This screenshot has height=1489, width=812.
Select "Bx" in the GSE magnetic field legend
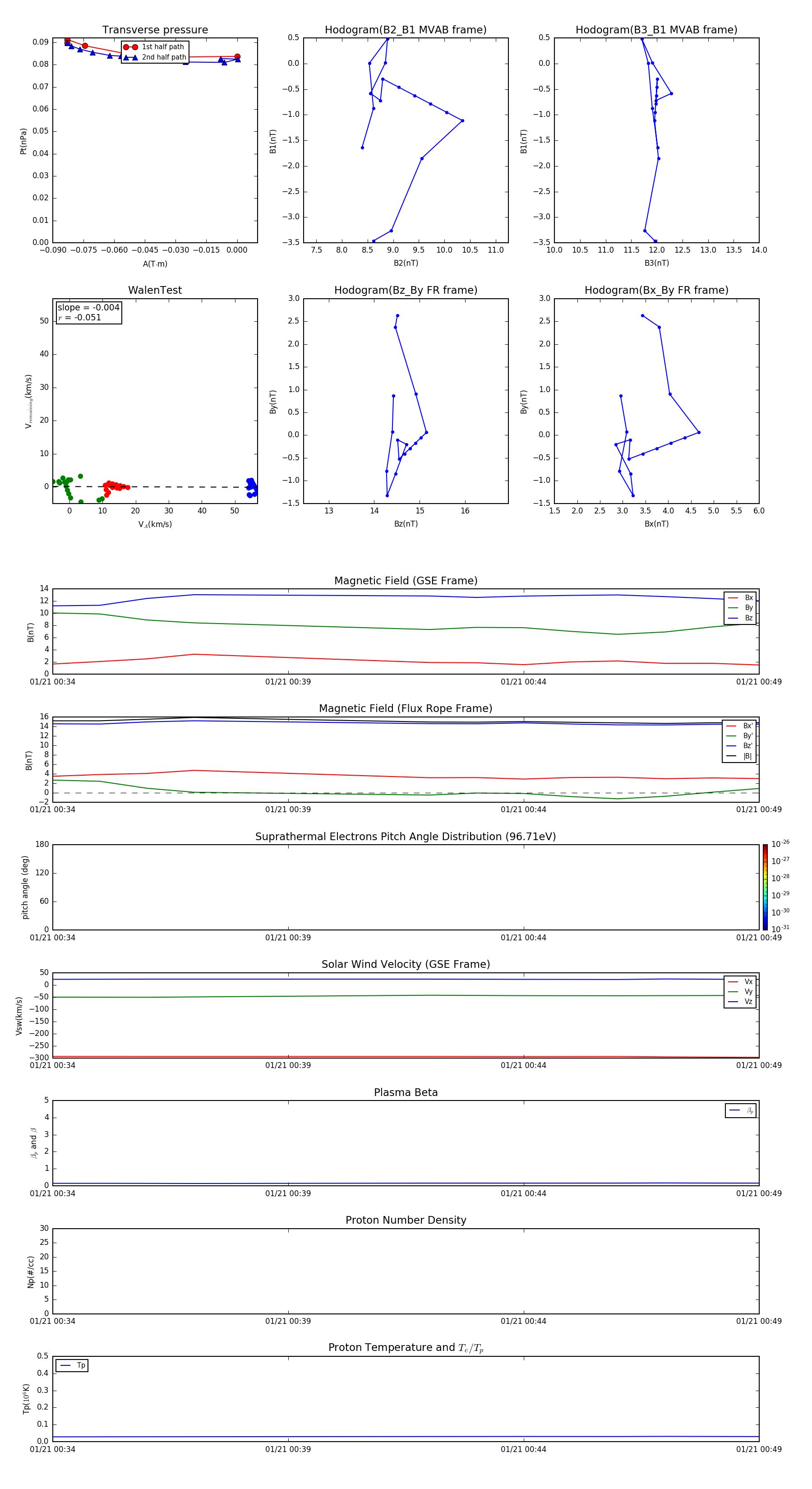pyautogui.click(x=740, y=598)
